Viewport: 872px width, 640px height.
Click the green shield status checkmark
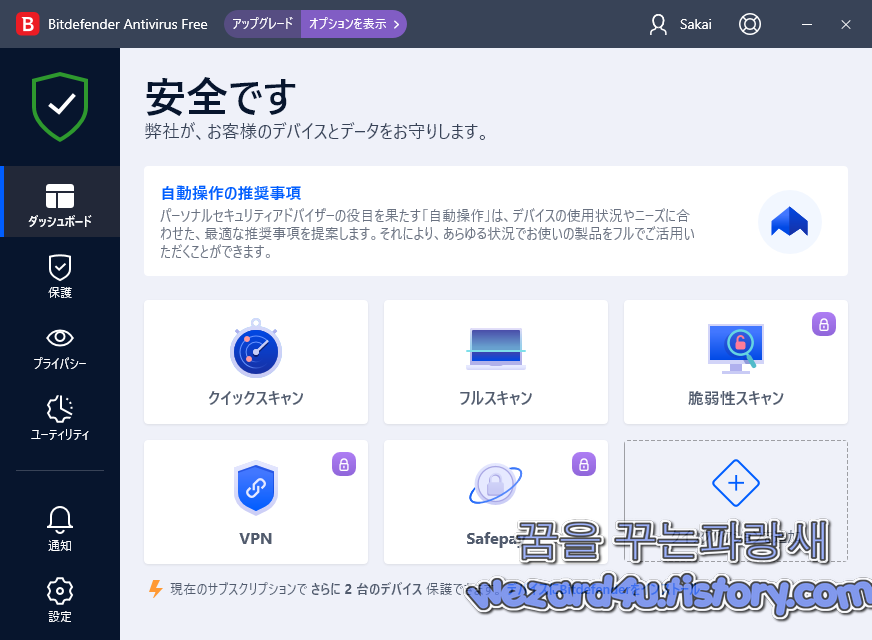pyautogui.click(x=59, y=106)
